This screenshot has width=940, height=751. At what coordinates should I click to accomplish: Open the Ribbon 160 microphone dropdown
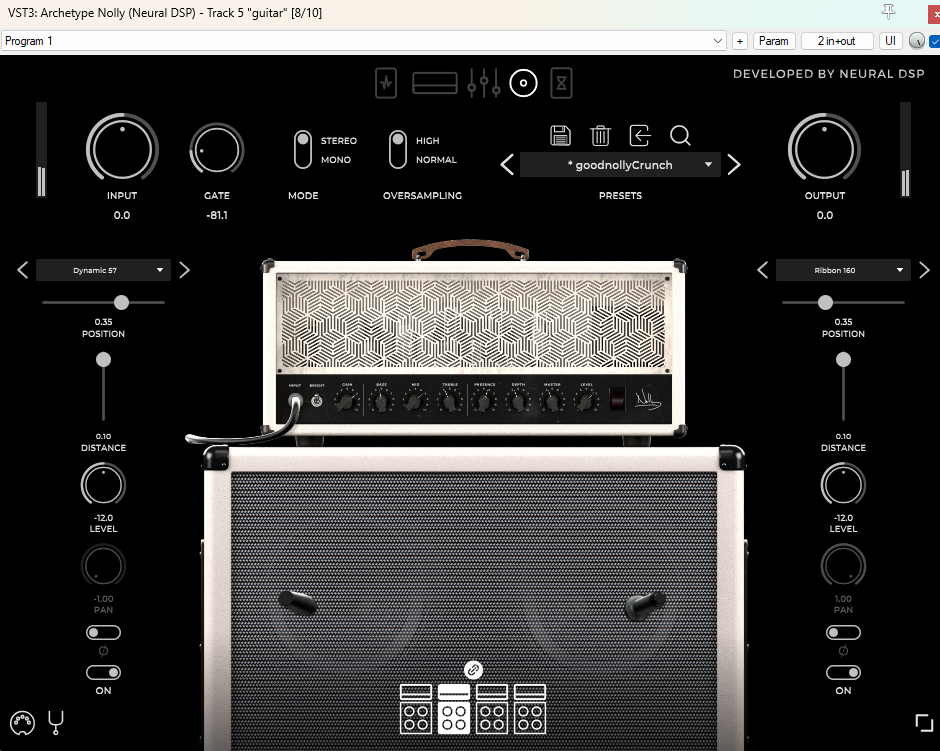(843, 270)
